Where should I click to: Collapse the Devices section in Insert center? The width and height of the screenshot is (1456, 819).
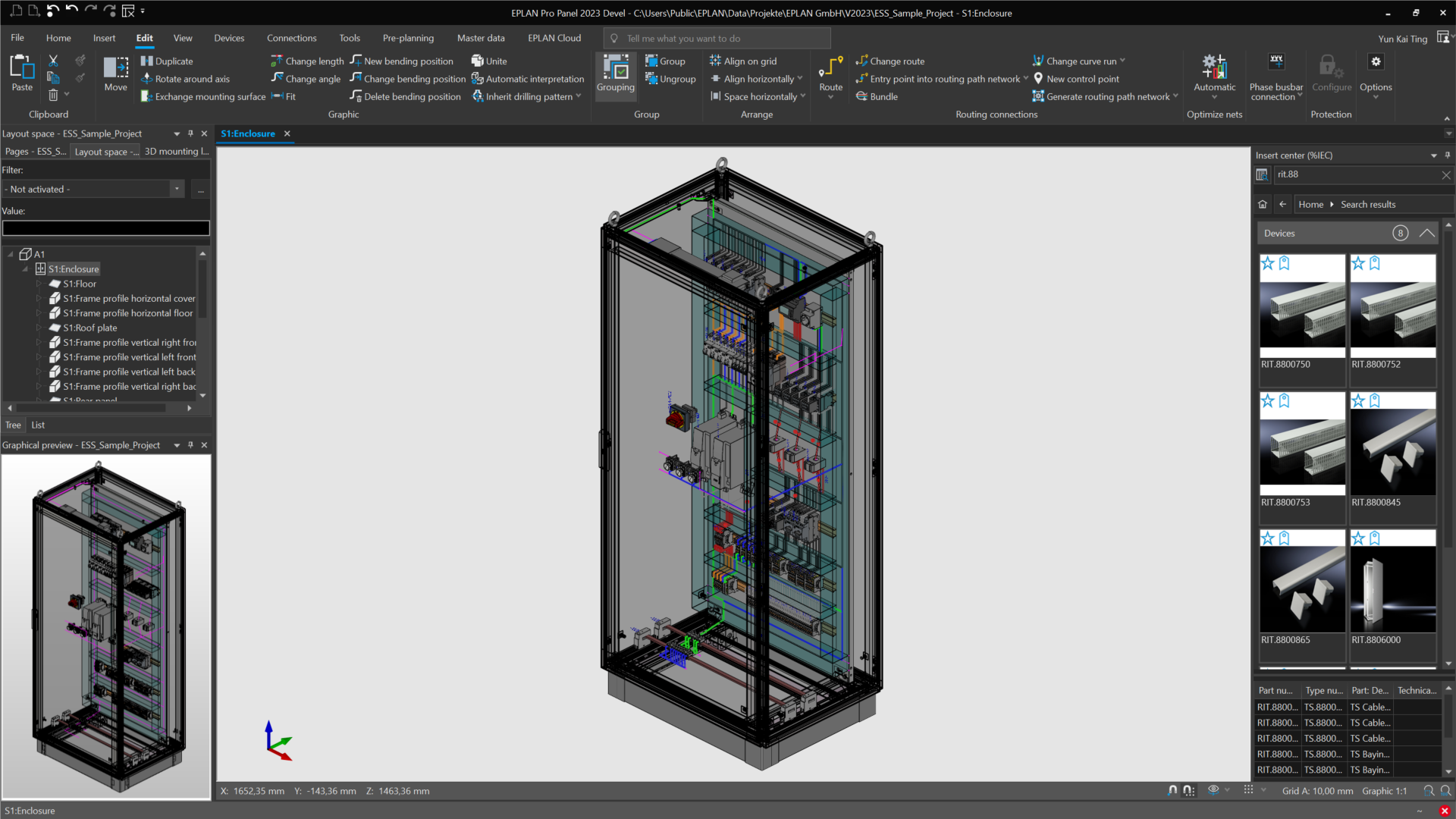pos(1426,233)
